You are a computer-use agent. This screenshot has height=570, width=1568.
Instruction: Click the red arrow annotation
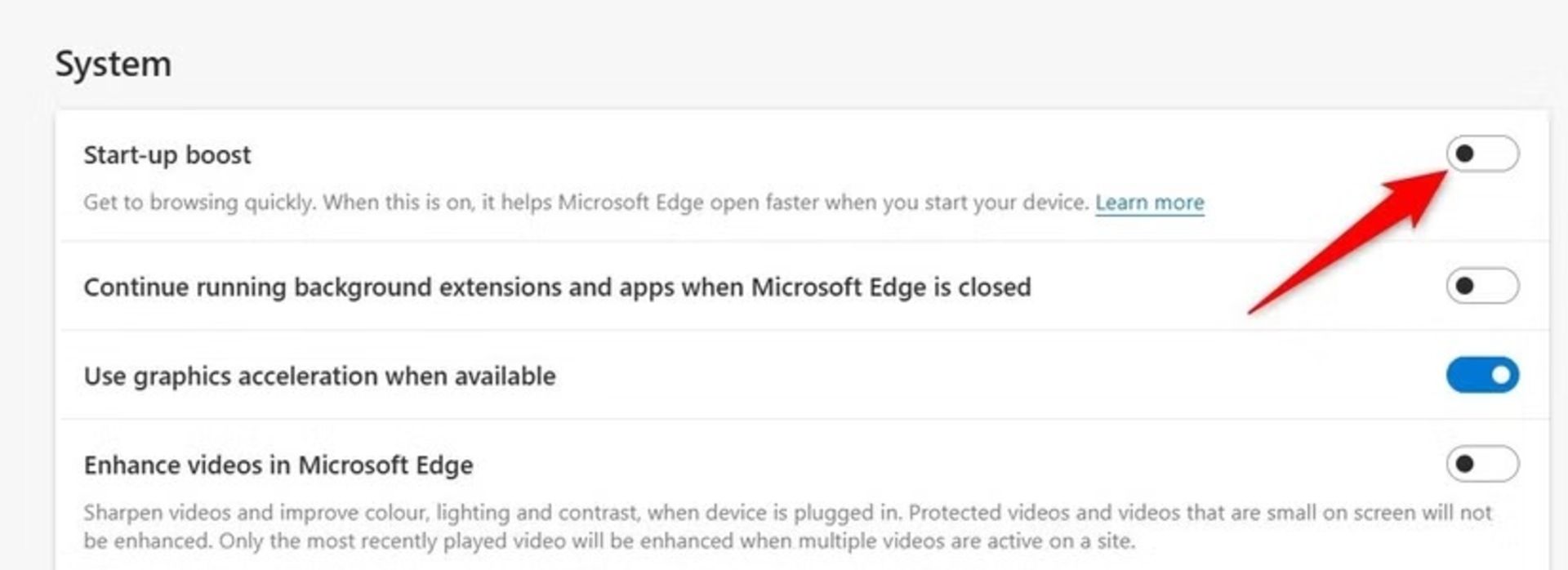coord(1347,241)
